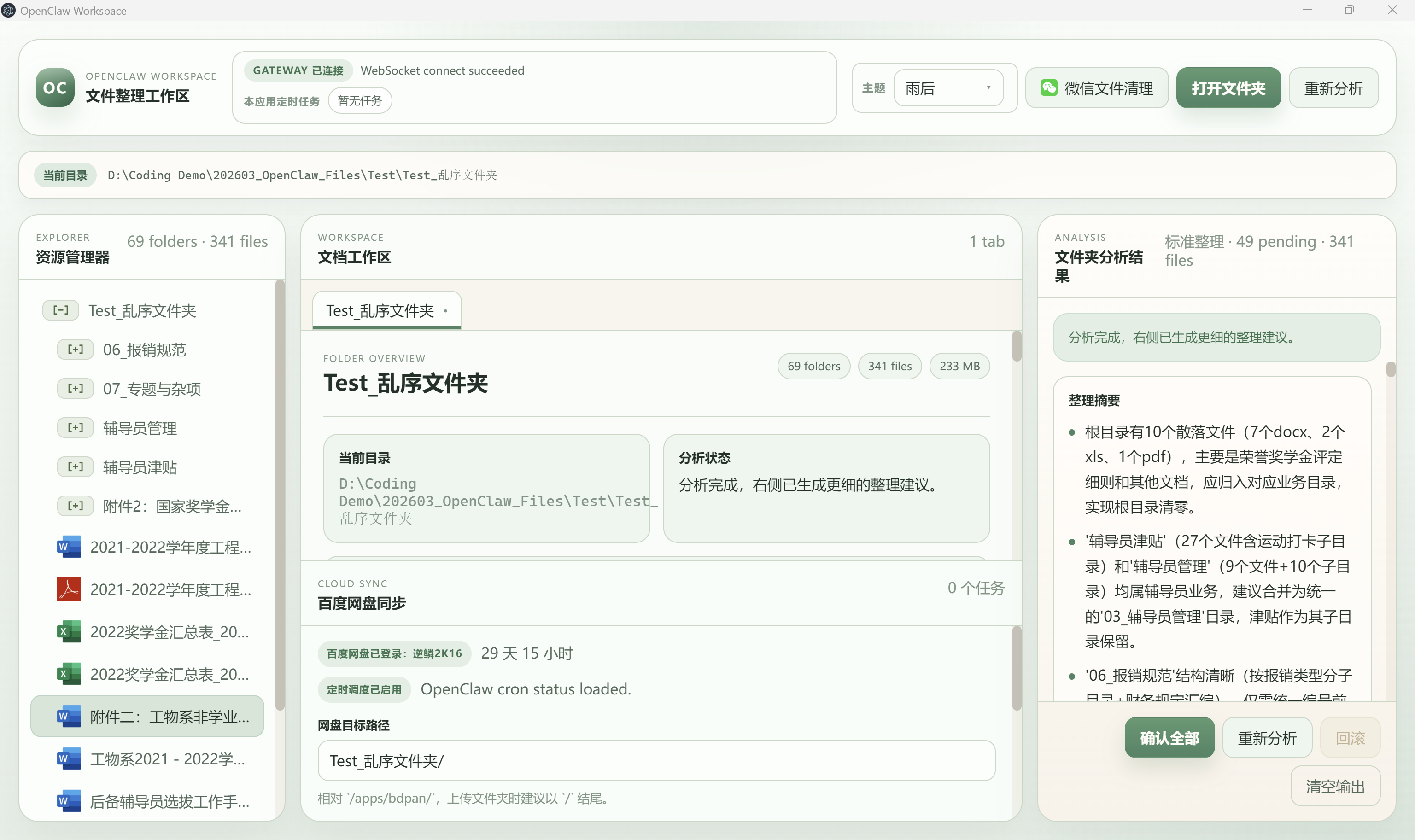Viewport: 1415px width, 840px height.
Task: Click the resource explorer vertical scrollbar
Action: pos(280,495)
